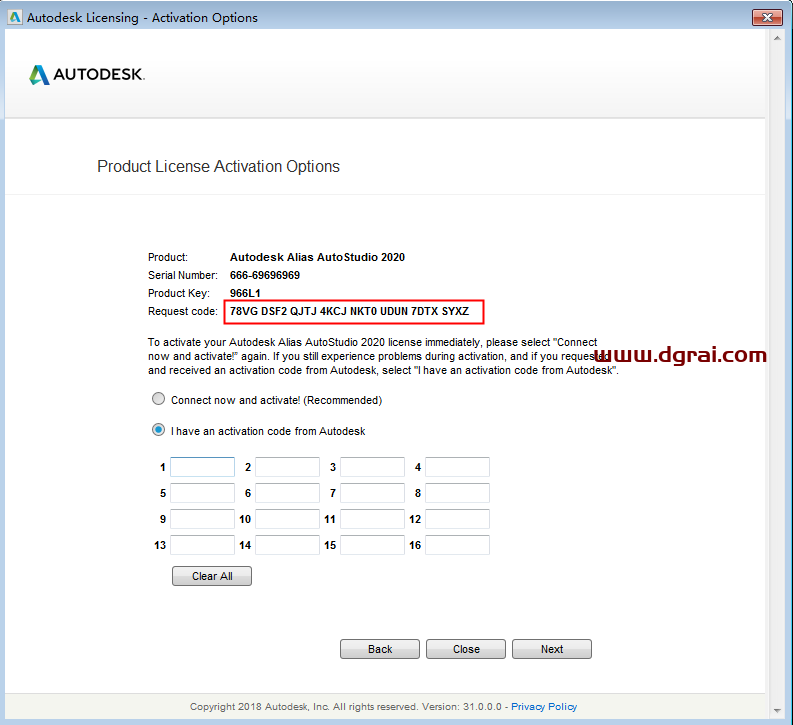Go Back to previous step
793x725 pixels.
click(x=380, y=649)
